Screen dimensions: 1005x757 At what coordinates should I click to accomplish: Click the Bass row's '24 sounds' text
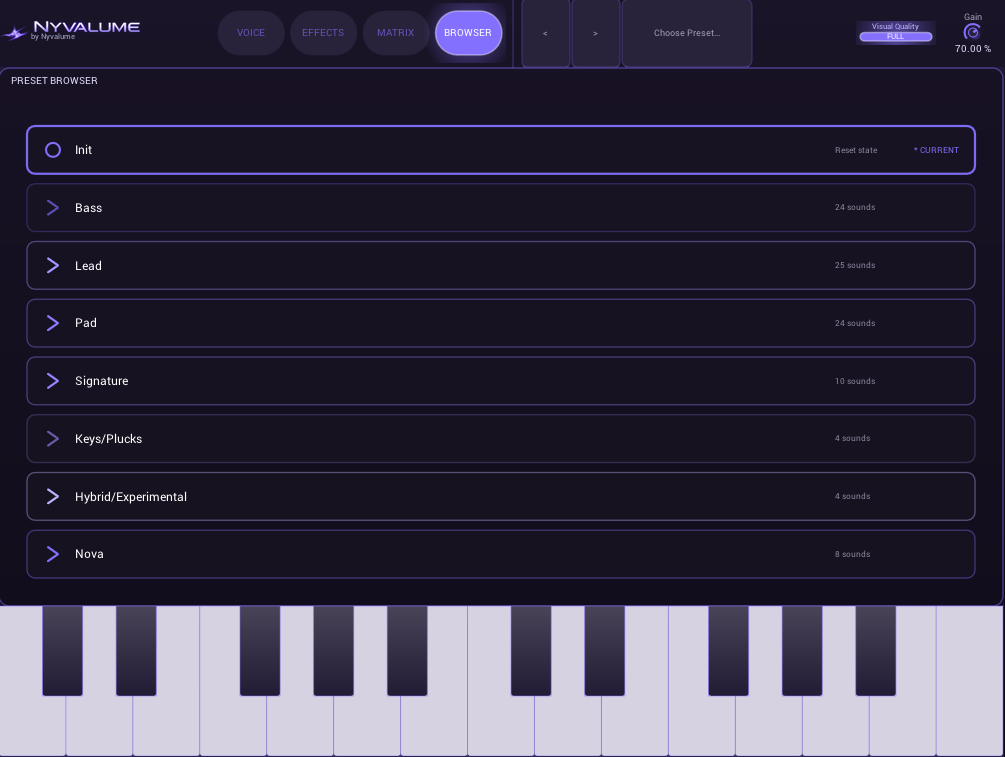[x=854, y=207]
